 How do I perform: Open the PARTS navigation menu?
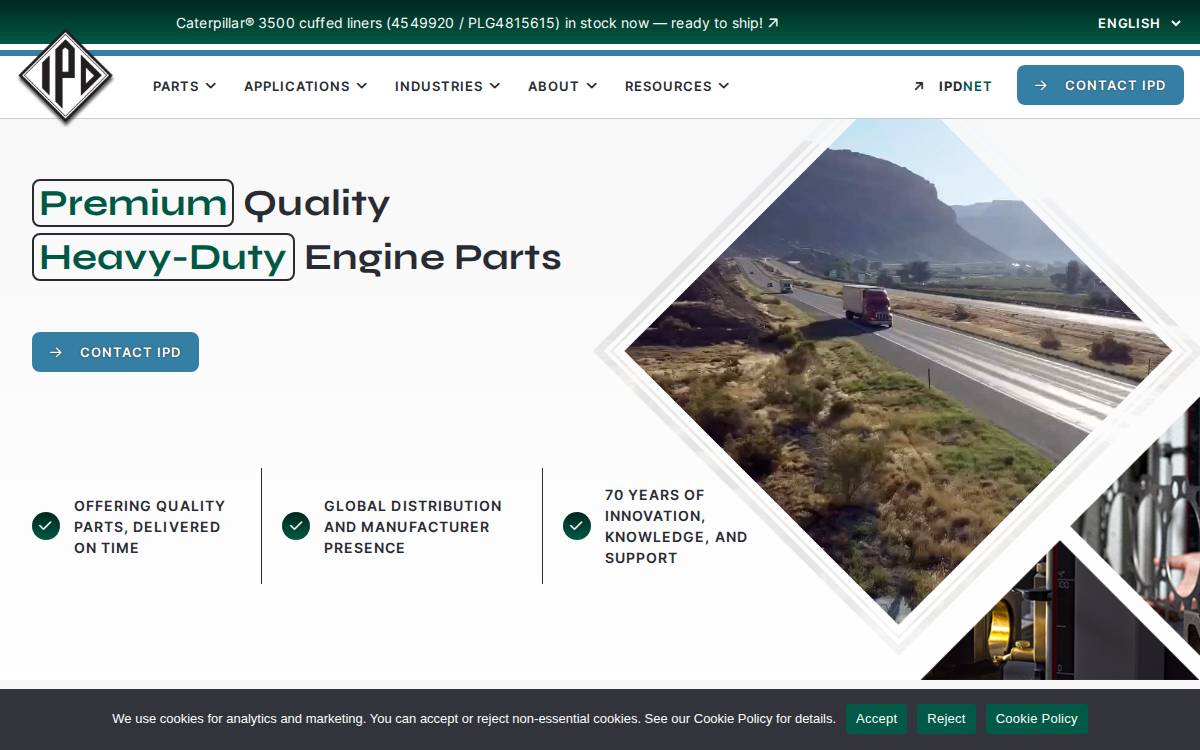click(185, 86)
